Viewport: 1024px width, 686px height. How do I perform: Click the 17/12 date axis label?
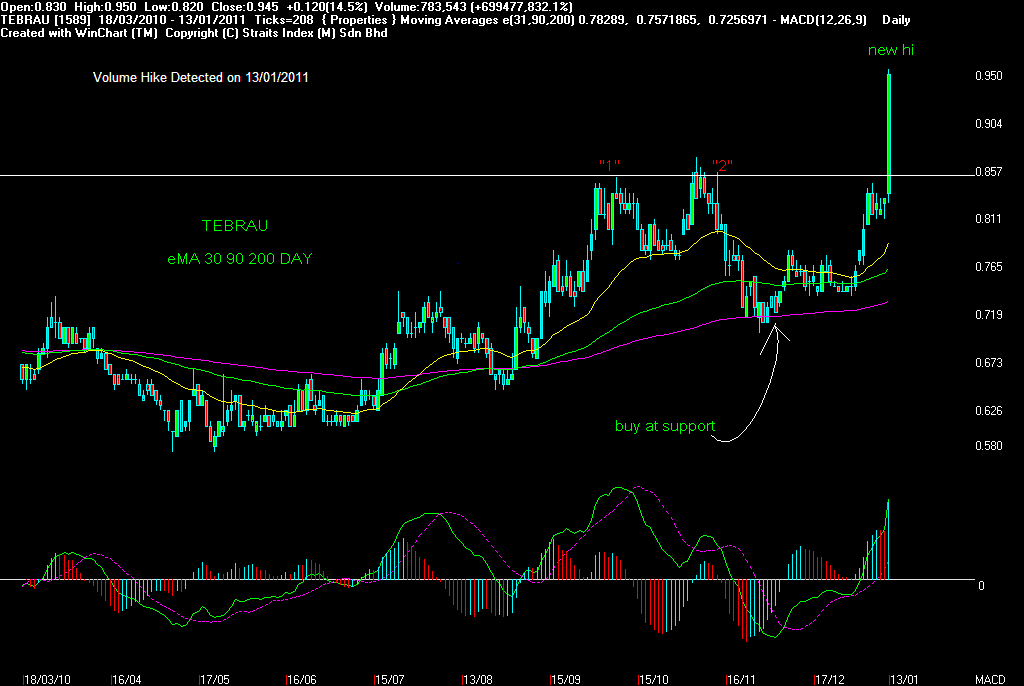829,680
